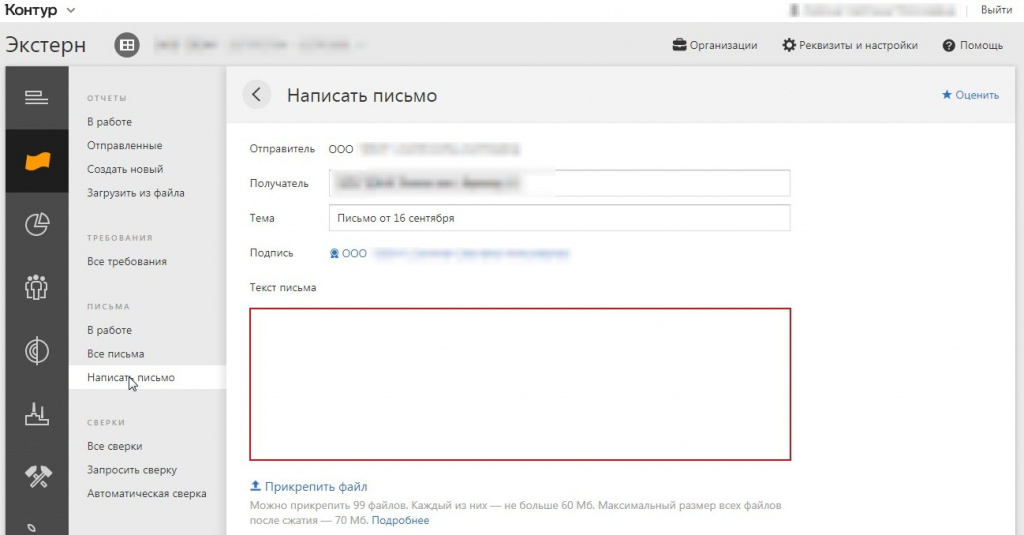Click the people group icon in sidebar
The width and height of the screenshot is (1024, 535).
pyautogui.click(x=37, y=288)
